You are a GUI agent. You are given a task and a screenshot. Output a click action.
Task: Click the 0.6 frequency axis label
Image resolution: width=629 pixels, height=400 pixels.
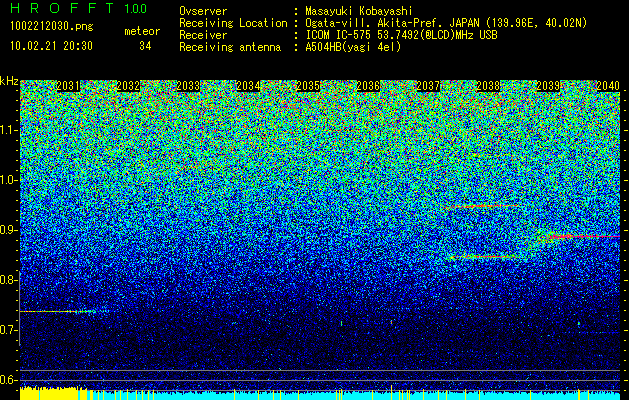[8, 380]
